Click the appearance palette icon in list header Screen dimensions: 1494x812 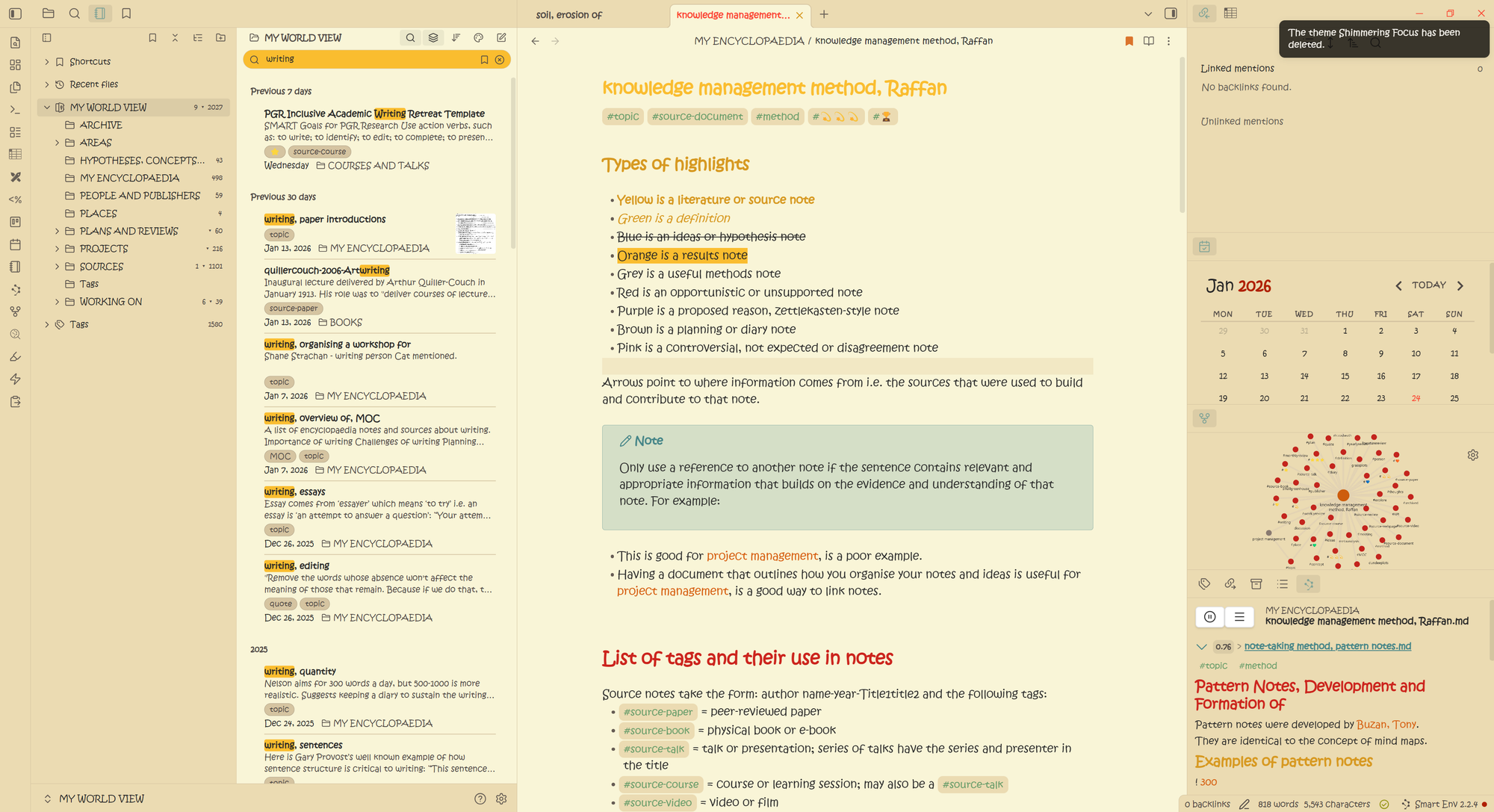coord(479,37)
